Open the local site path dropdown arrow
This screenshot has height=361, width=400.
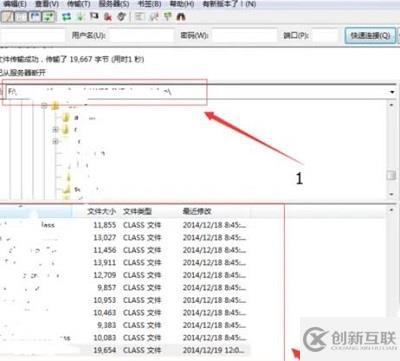point(392,92)
